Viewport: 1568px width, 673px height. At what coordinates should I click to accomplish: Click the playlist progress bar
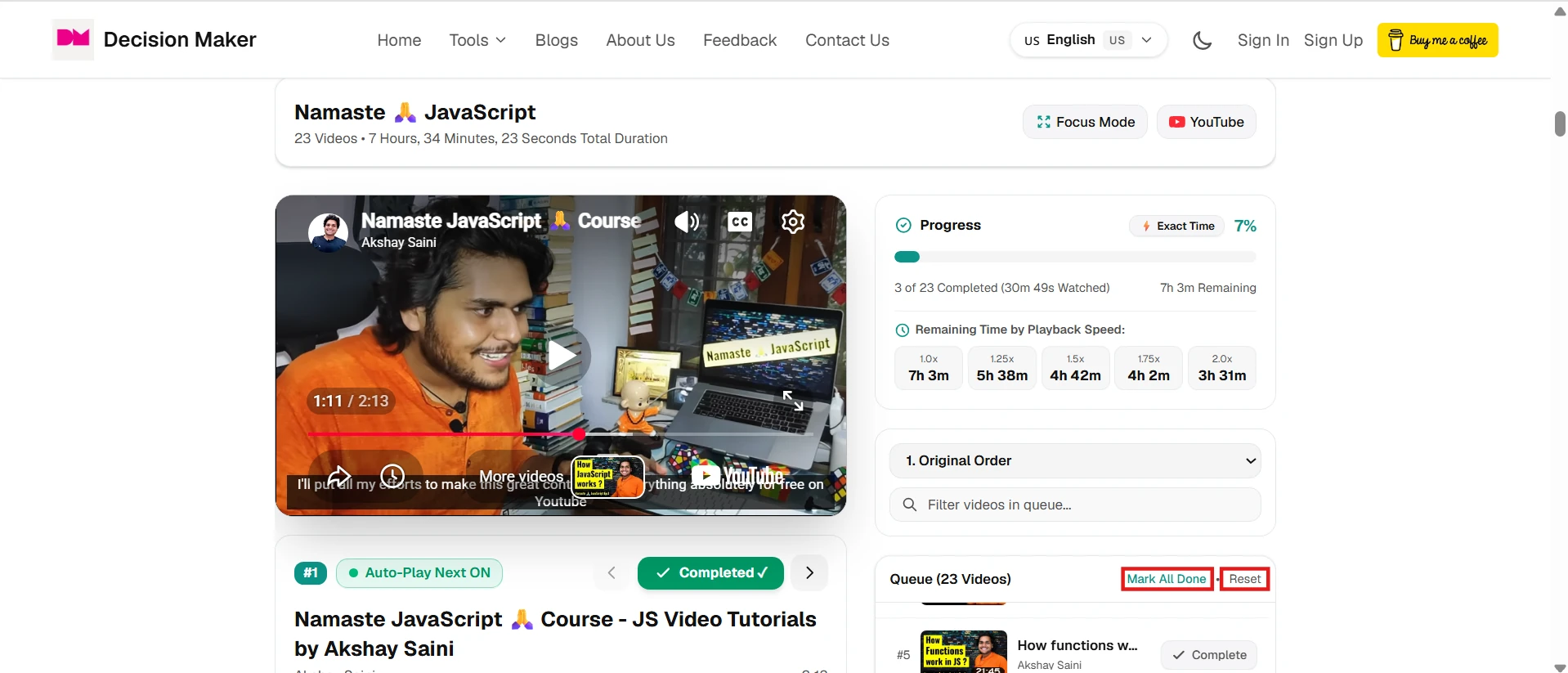(x=1075, y=257)
